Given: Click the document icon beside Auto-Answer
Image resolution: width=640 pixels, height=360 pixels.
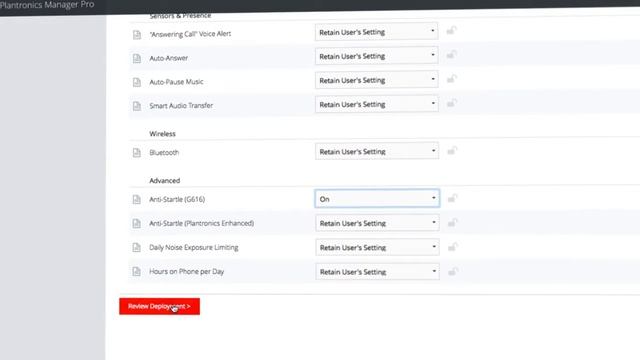Looking at the screenshot, I should pyautogui.click(x=137, y=58).
